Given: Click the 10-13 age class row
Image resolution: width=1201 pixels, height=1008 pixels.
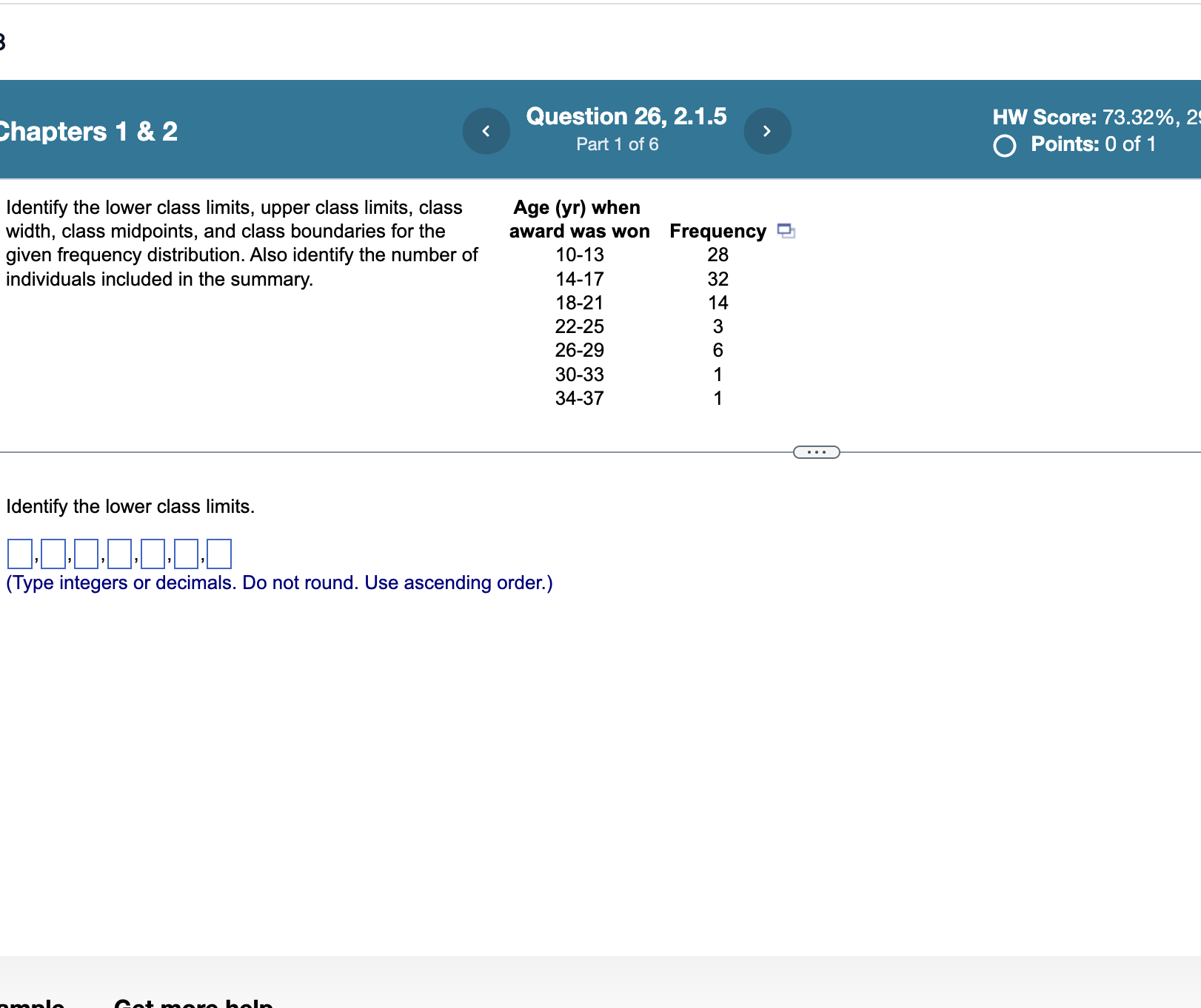Looking at the screenshot, I should pyautogui.click(x=641, y=255).
